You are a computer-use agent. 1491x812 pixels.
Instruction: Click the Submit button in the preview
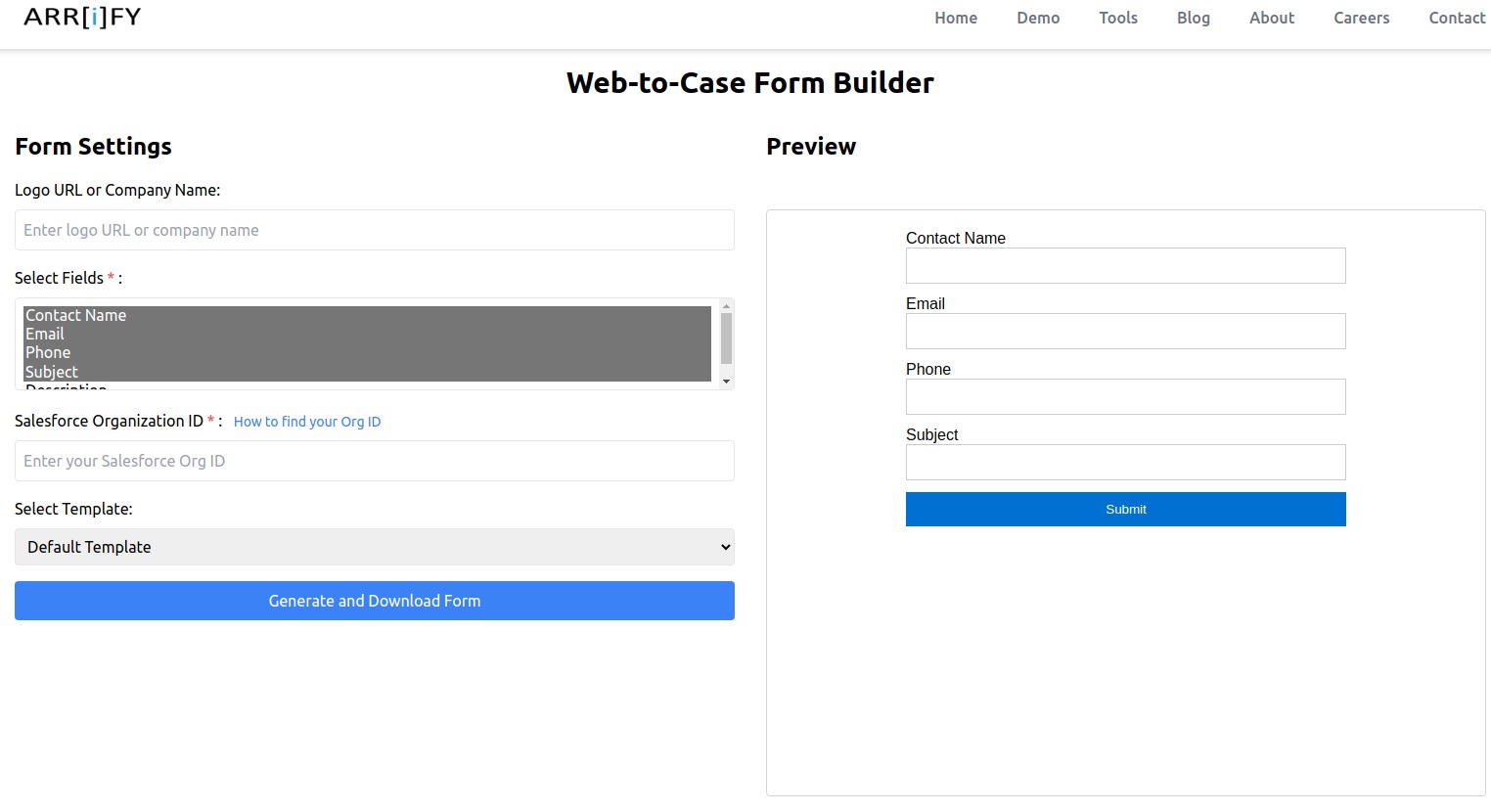point(1125,509)
